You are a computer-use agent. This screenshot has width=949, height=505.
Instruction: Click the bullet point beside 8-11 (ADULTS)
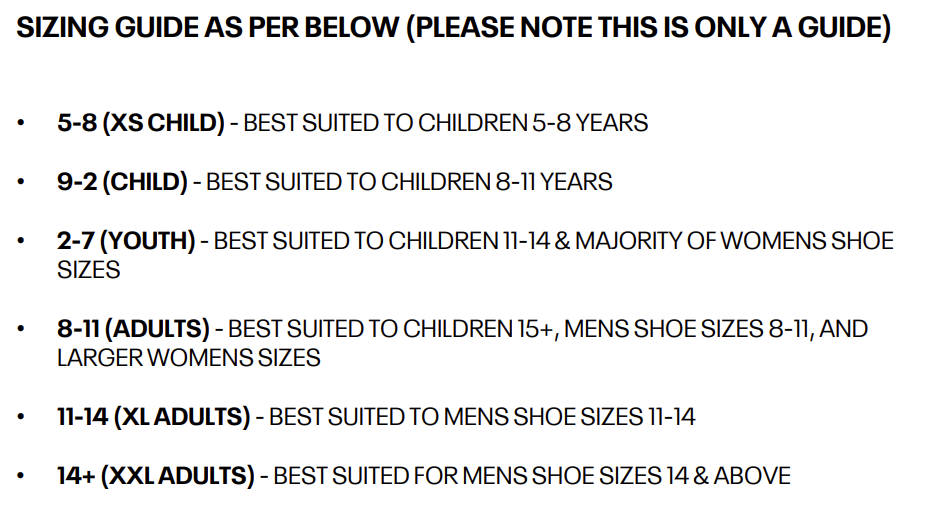[22, 329]
